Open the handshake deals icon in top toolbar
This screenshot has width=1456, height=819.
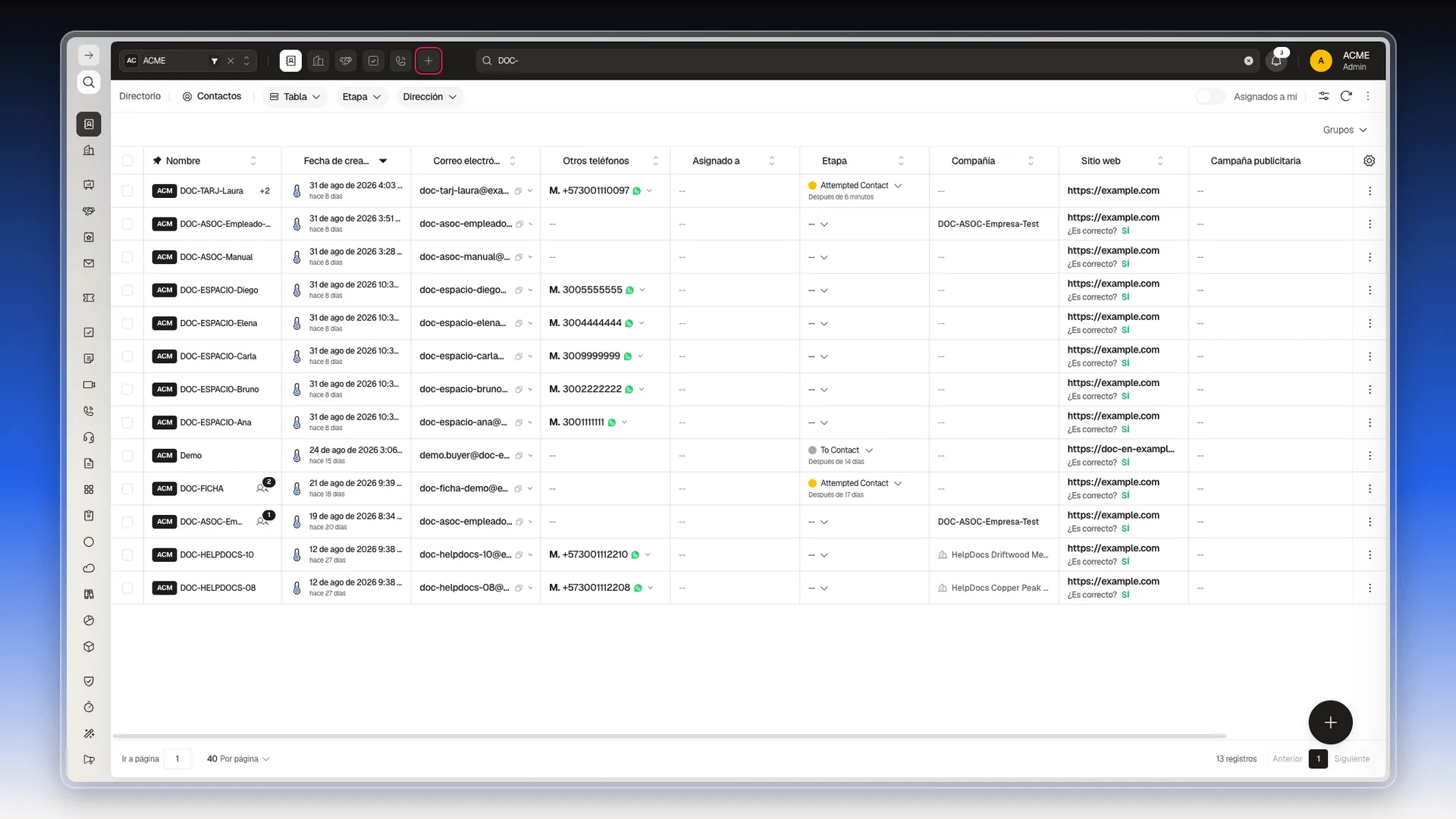[346, 61]
